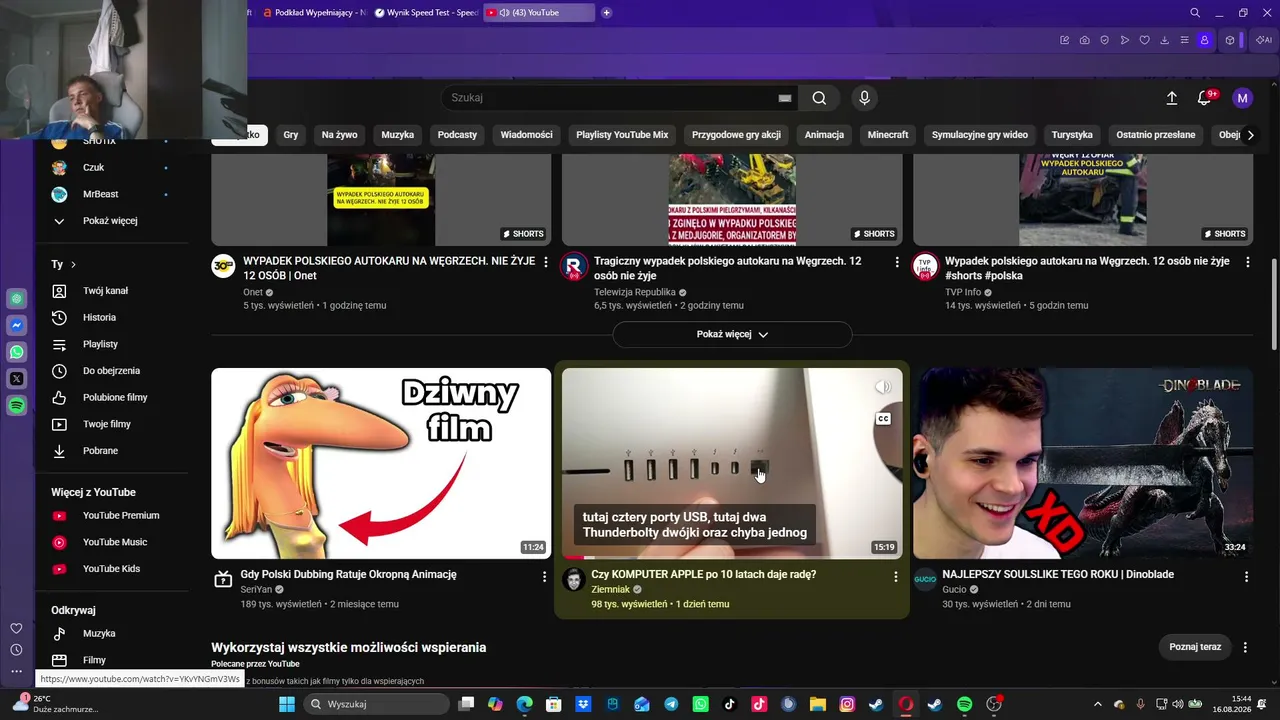
Task: Open the YouTube create upload button
Action: tap(1172, 98)
